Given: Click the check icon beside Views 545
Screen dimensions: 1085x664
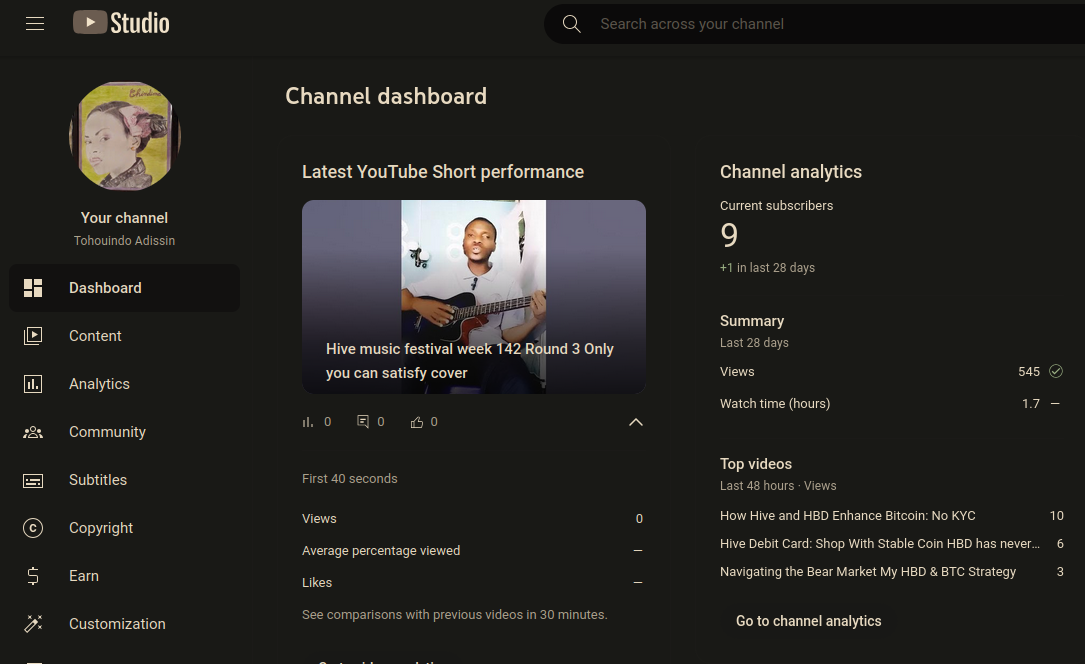Looking at the screenshot, I should coord(1056,371).
